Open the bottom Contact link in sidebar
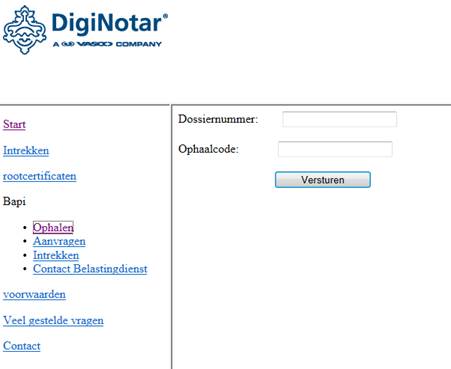451x369 pixels. pos(22,346)
